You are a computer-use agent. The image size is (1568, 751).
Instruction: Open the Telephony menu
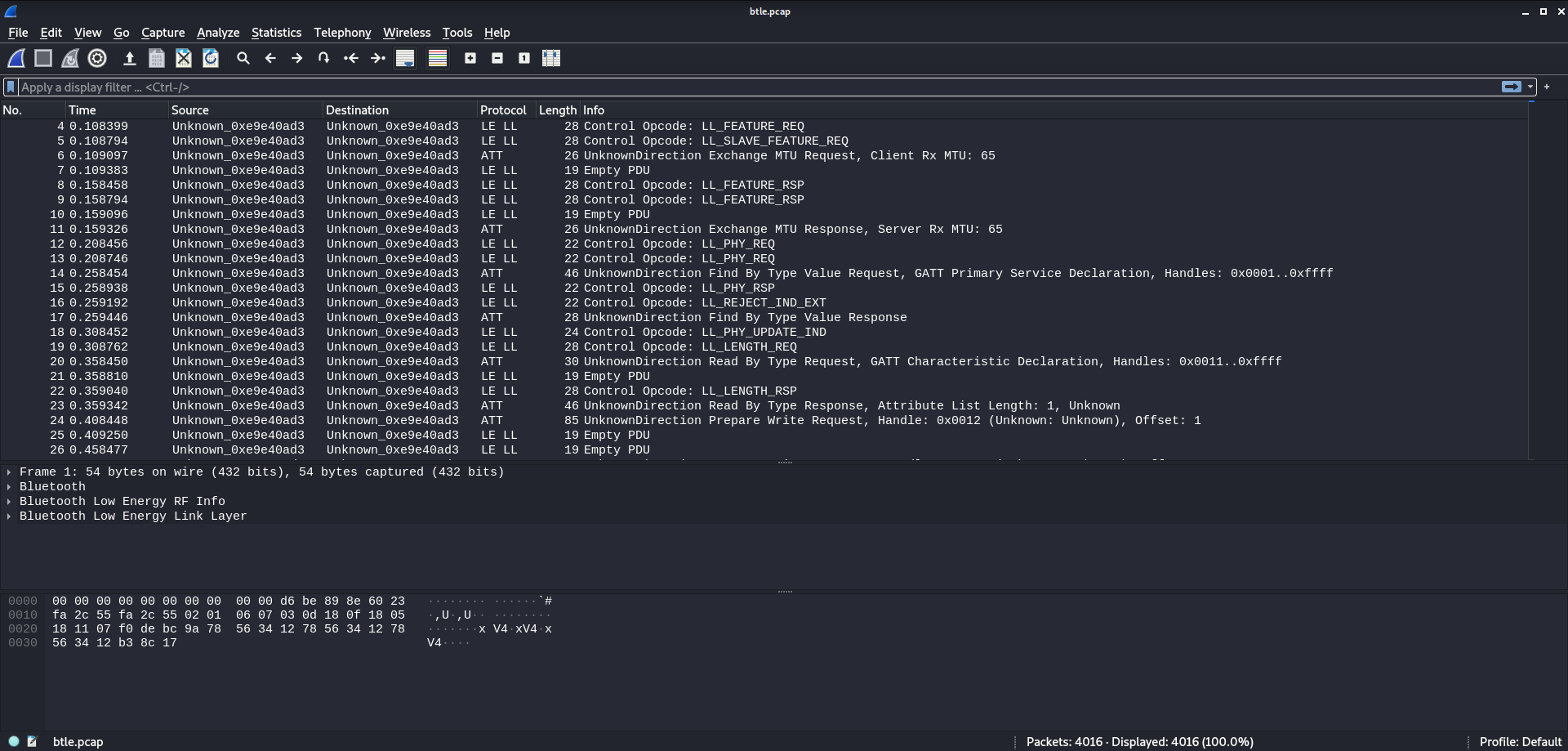342,33
